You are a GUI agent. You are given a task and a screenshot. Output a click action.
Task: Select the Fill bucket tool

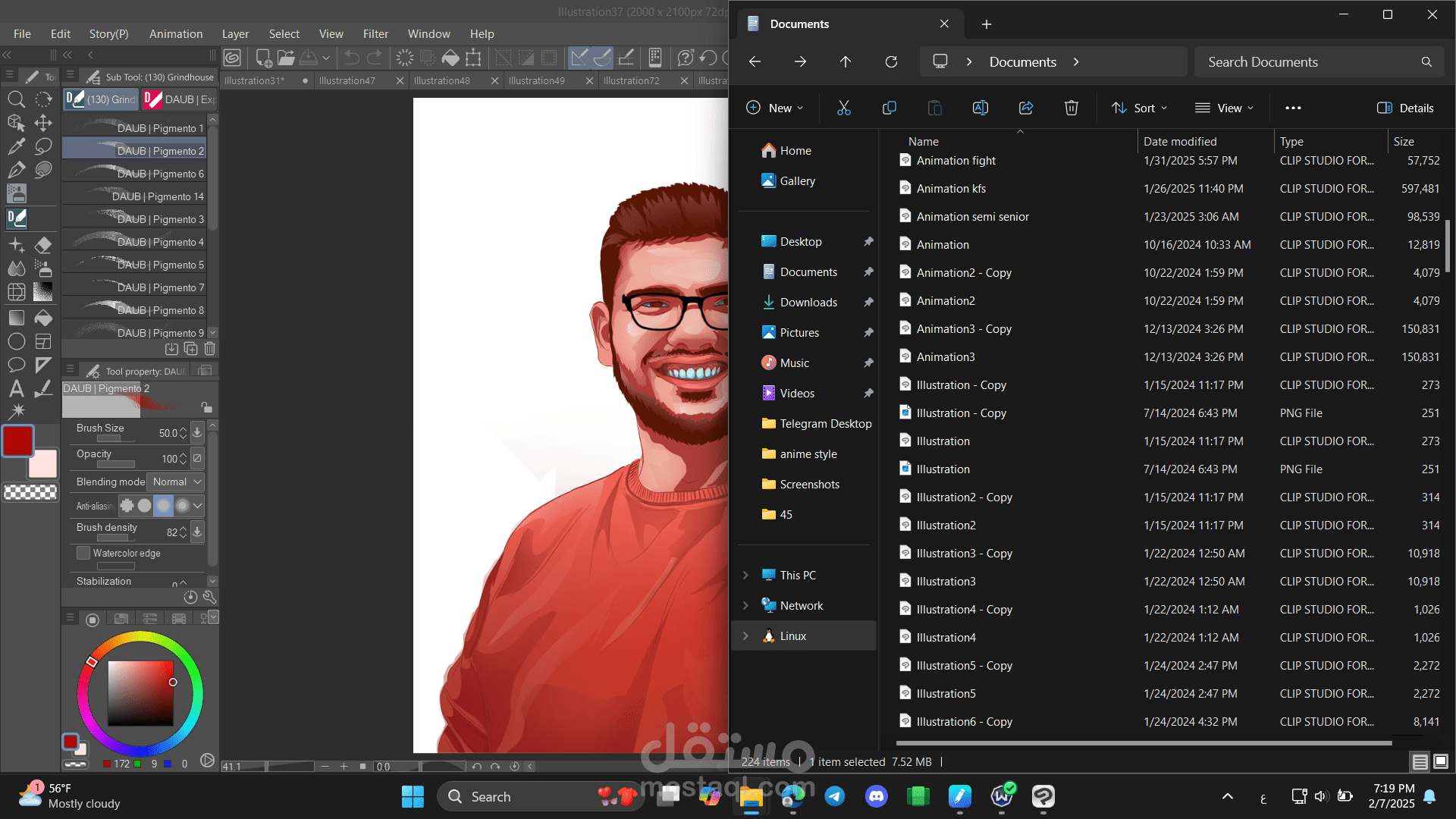coord(43,318)
